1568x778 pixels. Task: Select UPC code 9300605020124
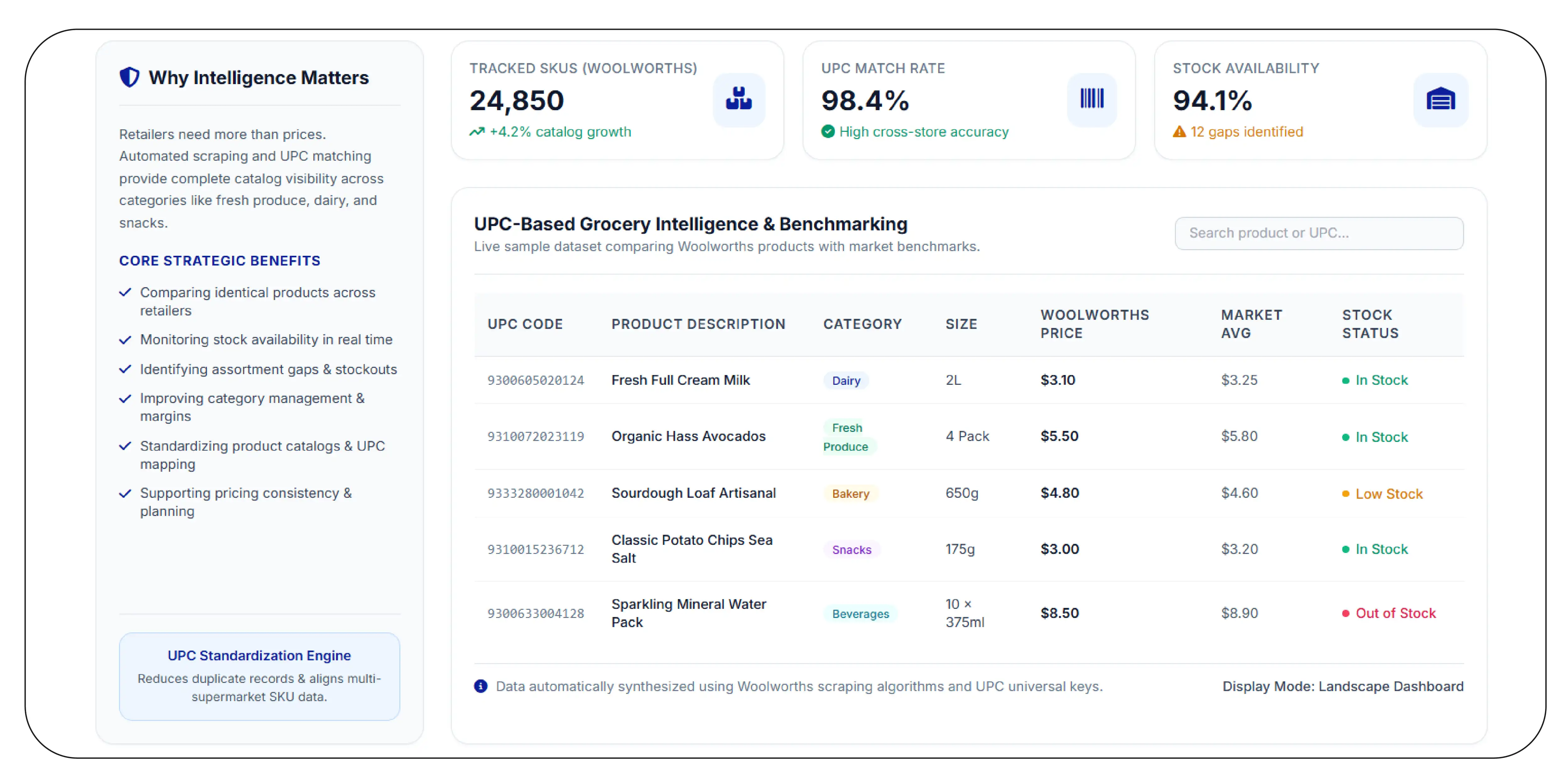tap(536, 381)
